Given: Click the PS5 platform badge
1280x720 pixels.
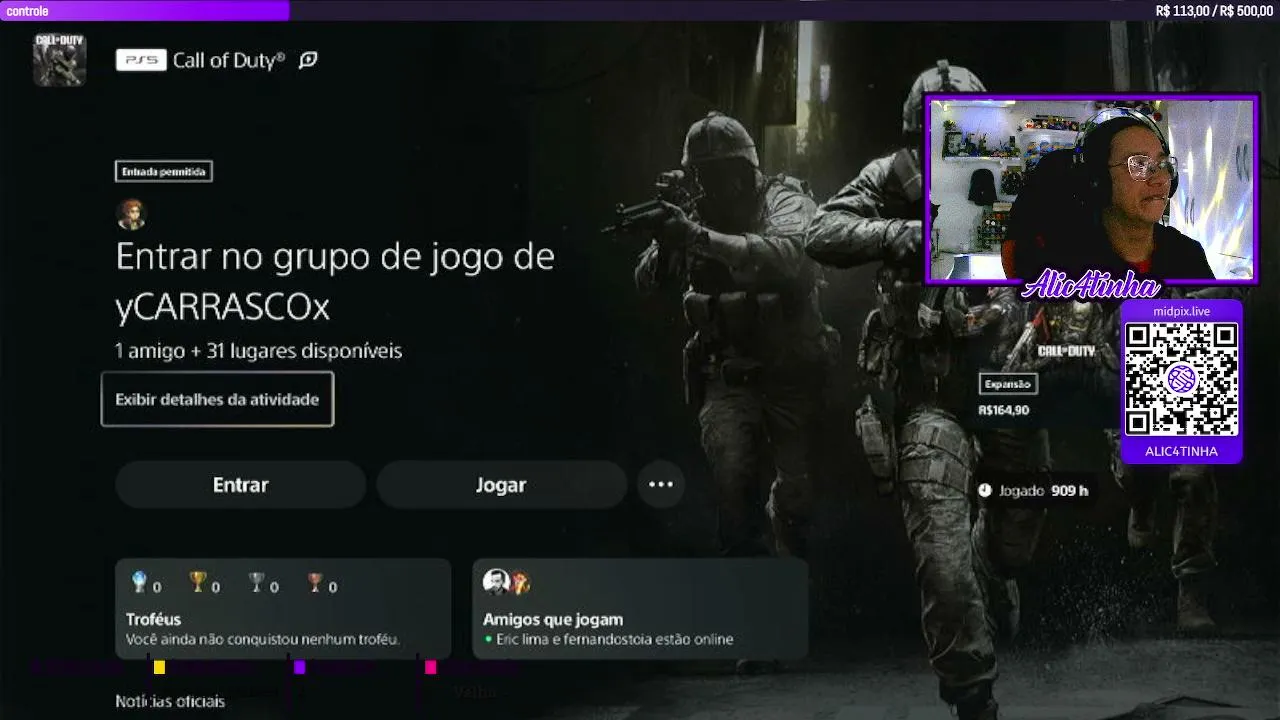Looking at the screenshot, I should click(141, 60).
